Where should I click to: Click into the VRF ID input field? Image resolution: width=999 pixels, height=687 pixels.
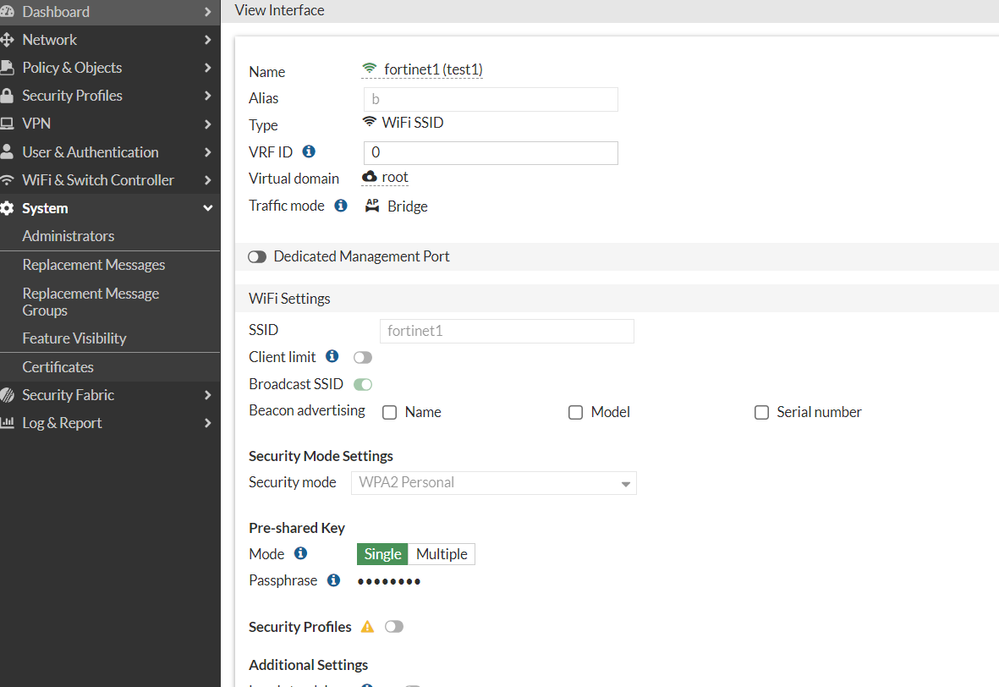(x=490, y=153)
